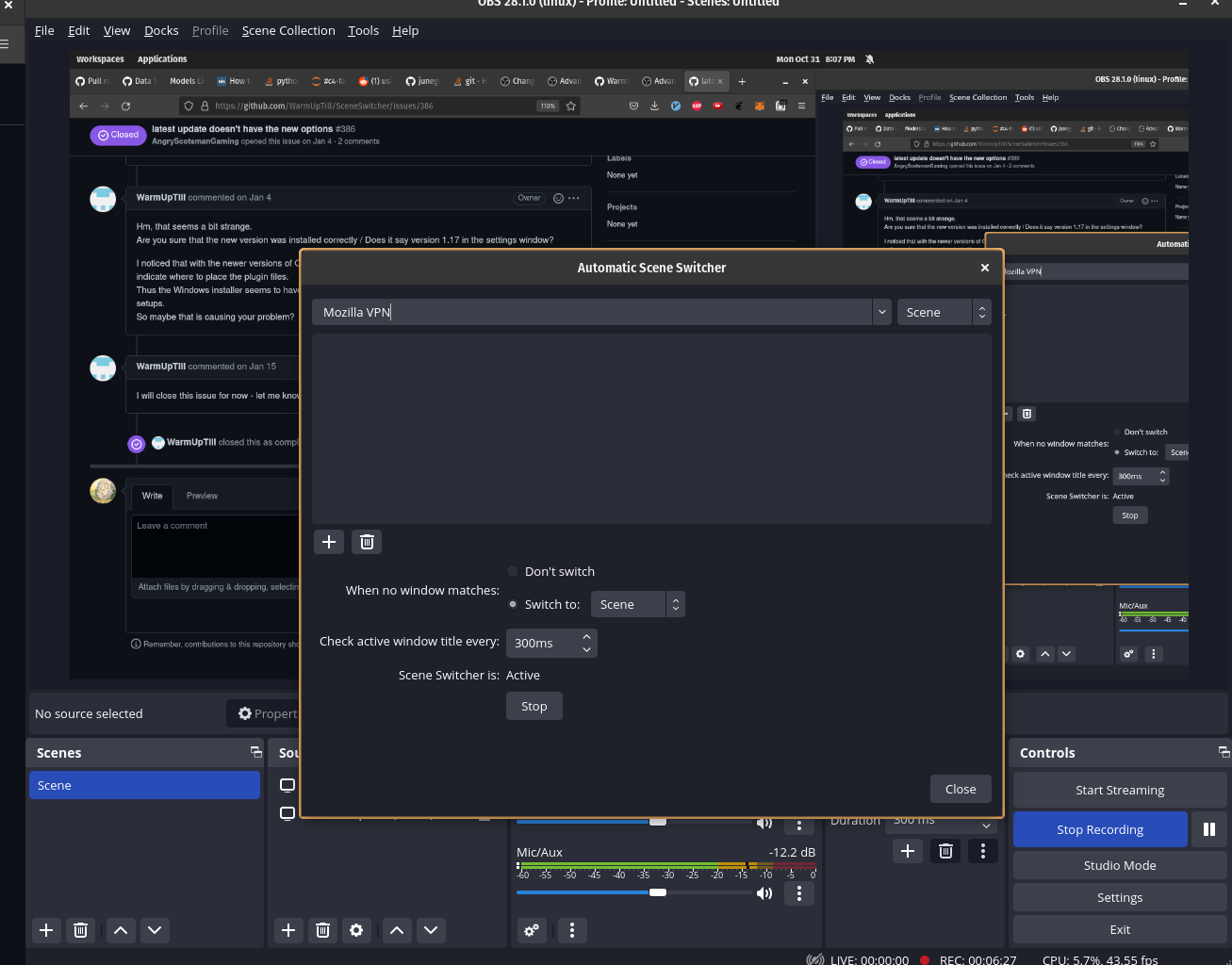Mute the Mic/Aux speaker icon

pyautogui.click(x=764, y=893)
